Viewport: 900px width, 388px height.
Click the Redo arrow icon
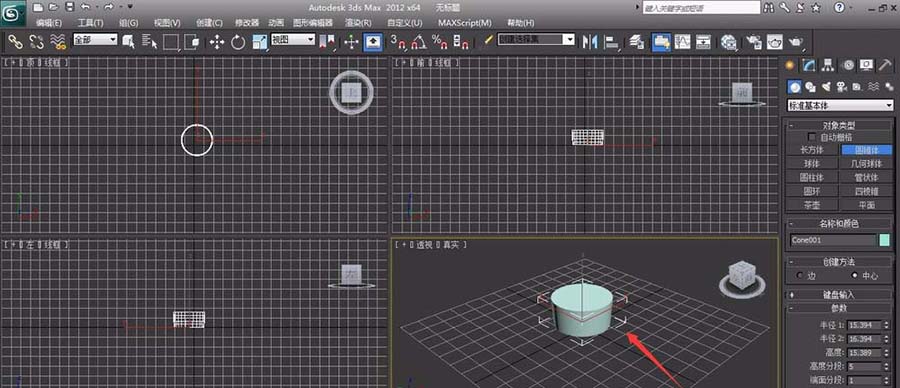pyautogui.click(x=110, y=7)
